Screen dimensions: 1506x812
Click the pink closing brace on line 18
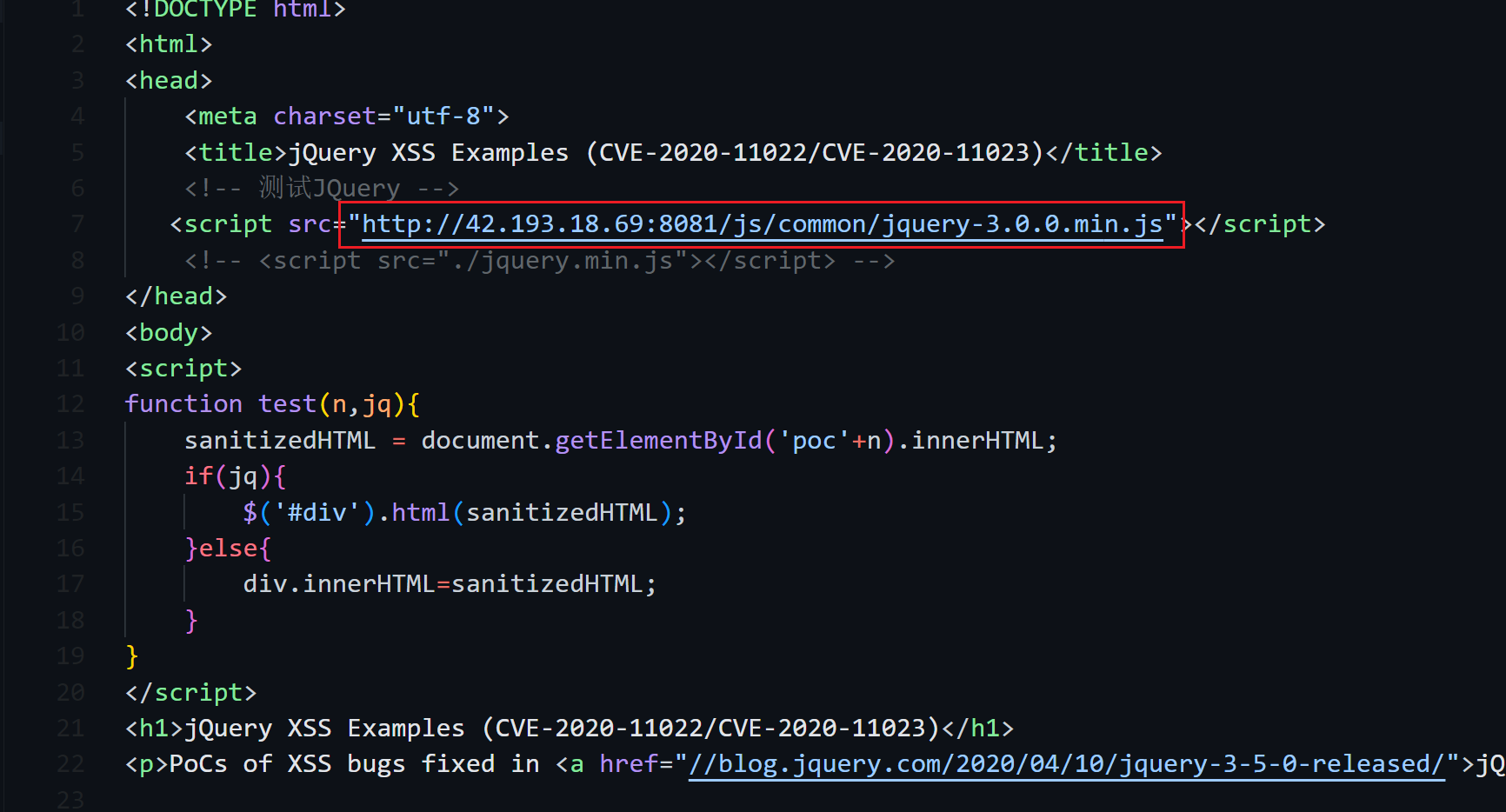tap(191, 621)
